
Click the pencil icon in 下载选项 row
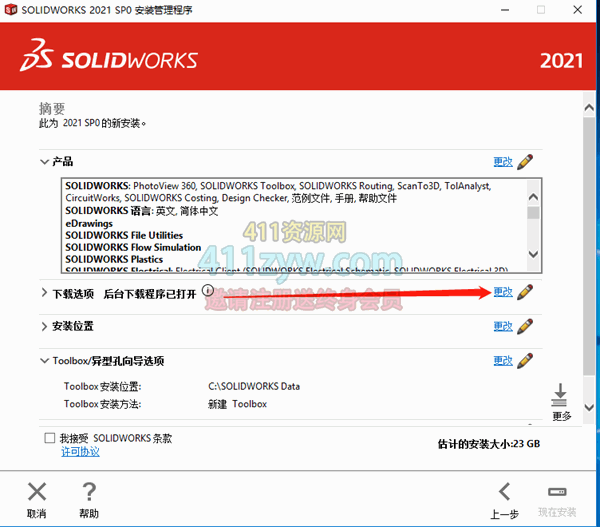(525, 292)
